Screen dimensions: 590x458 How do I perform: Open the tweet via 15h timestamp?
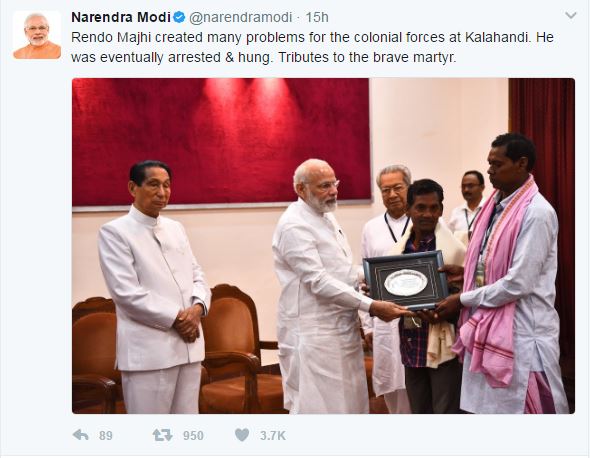317,17
